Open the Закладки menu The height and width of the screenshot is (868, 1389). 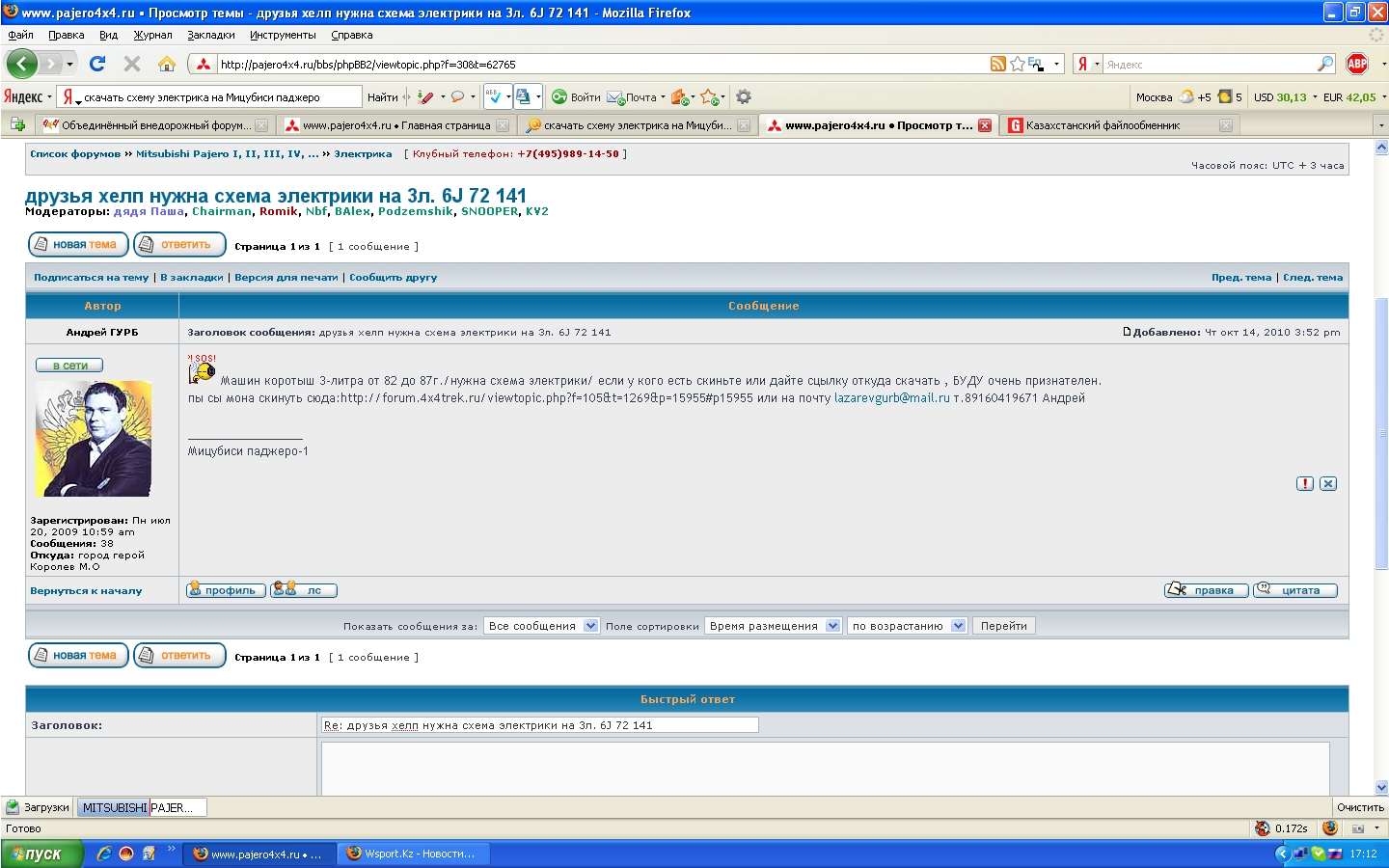[x=210, y=35]
